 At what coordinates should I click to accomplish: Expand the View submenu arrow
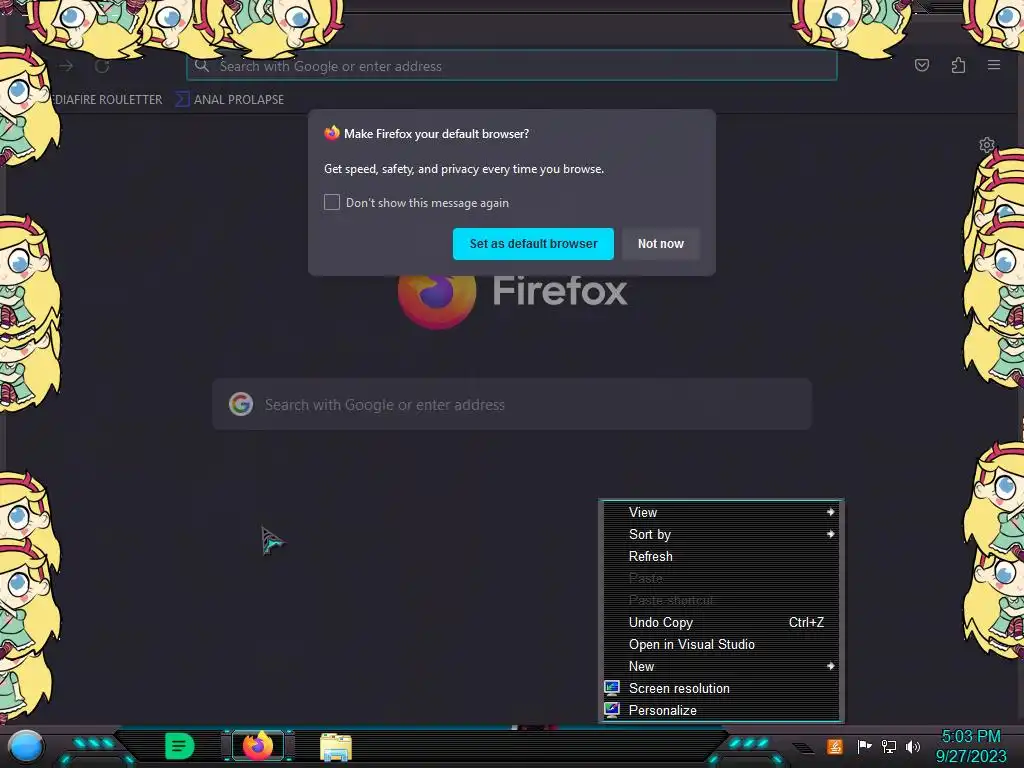[830, 512]
